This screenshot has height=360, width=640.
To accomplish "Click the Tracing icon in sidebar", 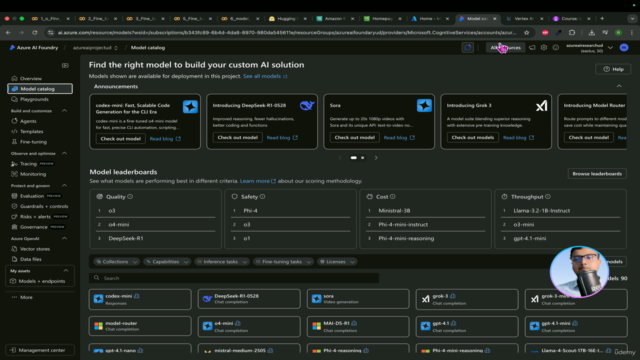I will pos(14,164).
